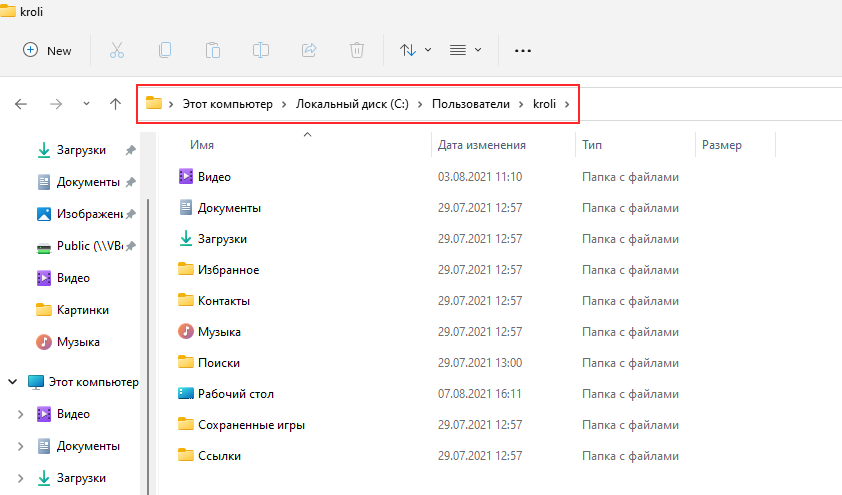Select Этот компьютер in address breadcrumb
Image resolution: width=842 pixels, height=495 pixels.
[x=228, y=104]
